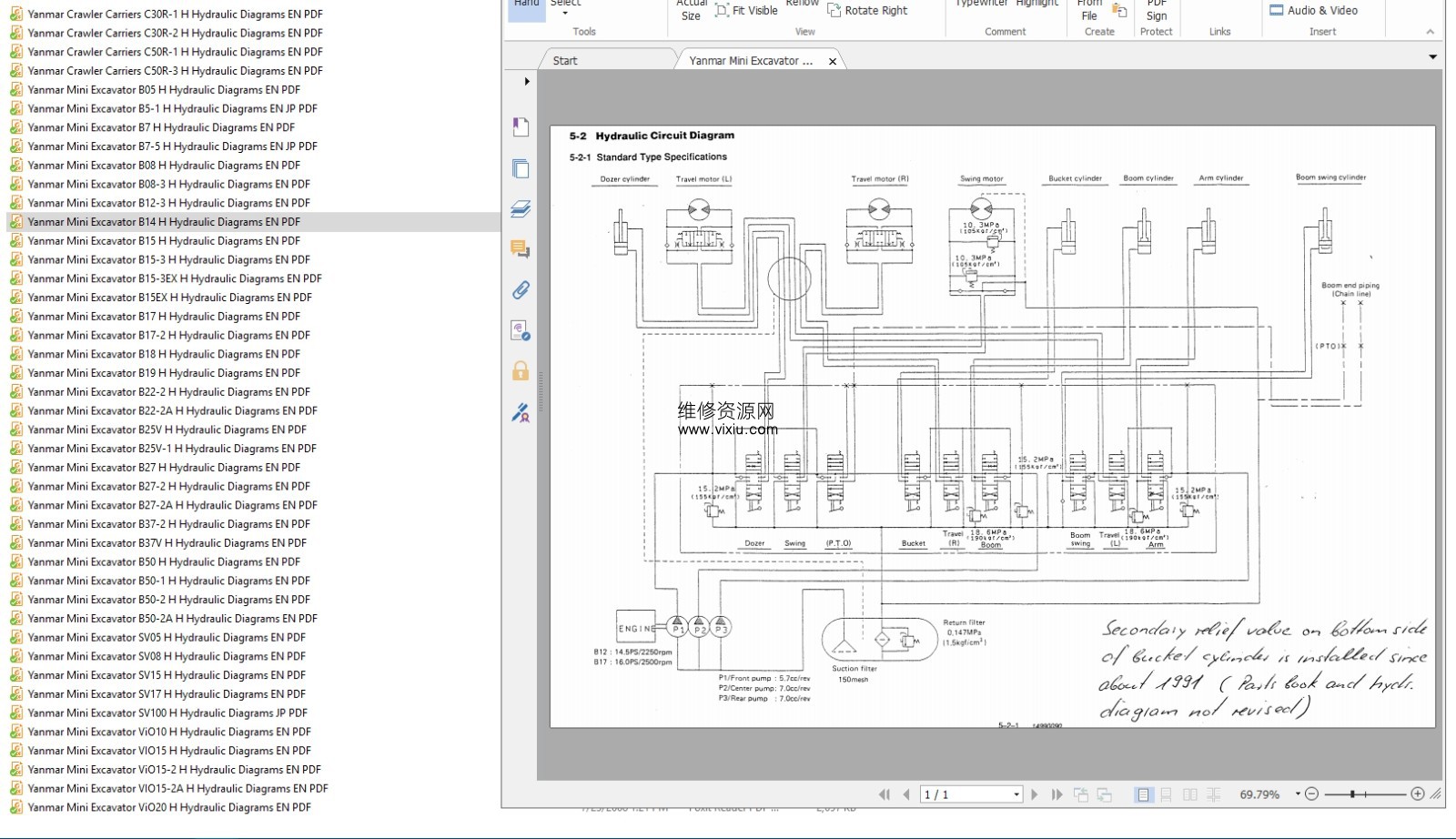Click the PDF Sign button
1456x839 pixels.
click(x=1157, y=11)
